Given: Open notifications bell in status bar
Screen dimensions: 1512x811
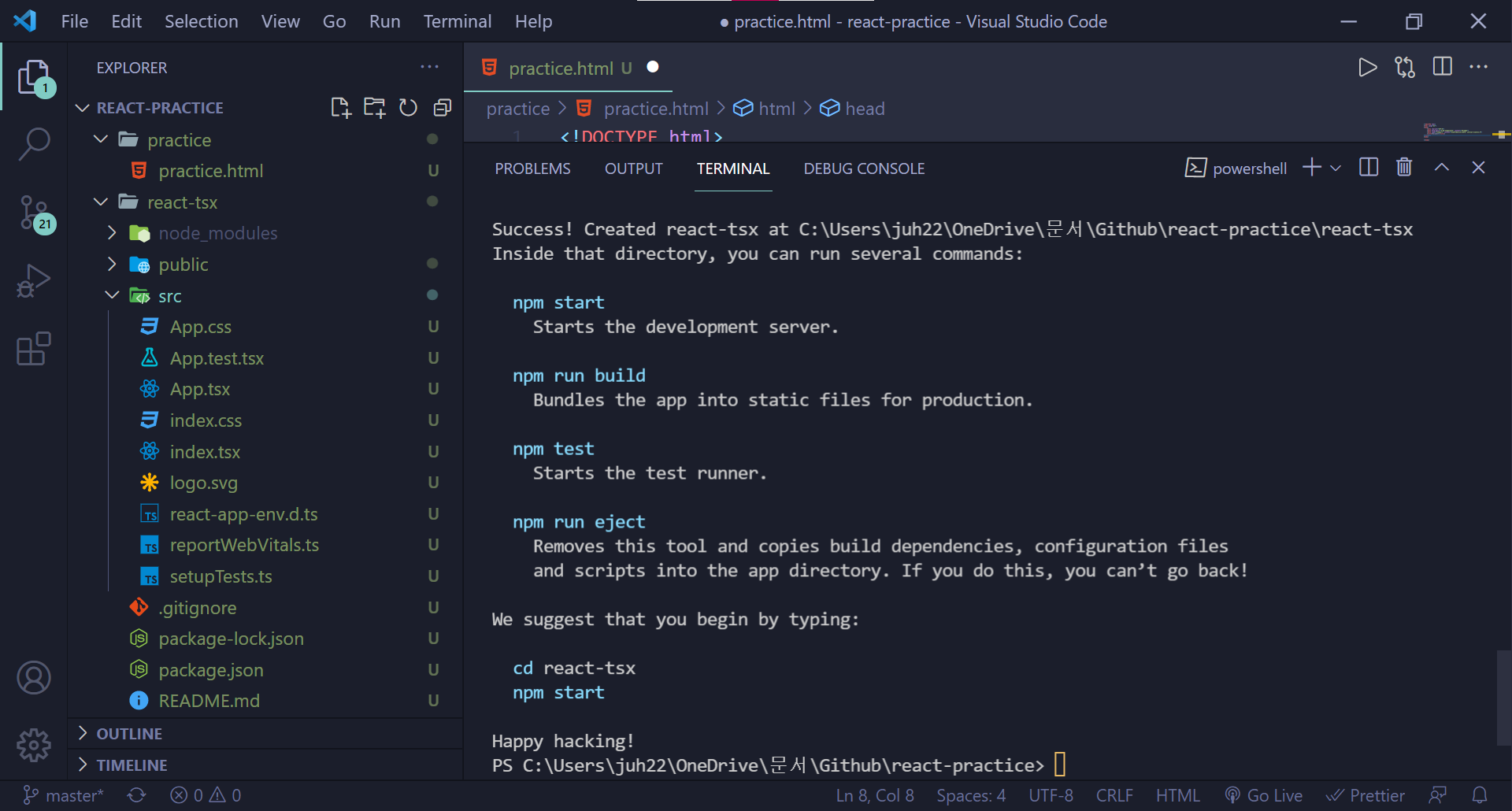Looking at the screenshot, I should click(1480, 795).
